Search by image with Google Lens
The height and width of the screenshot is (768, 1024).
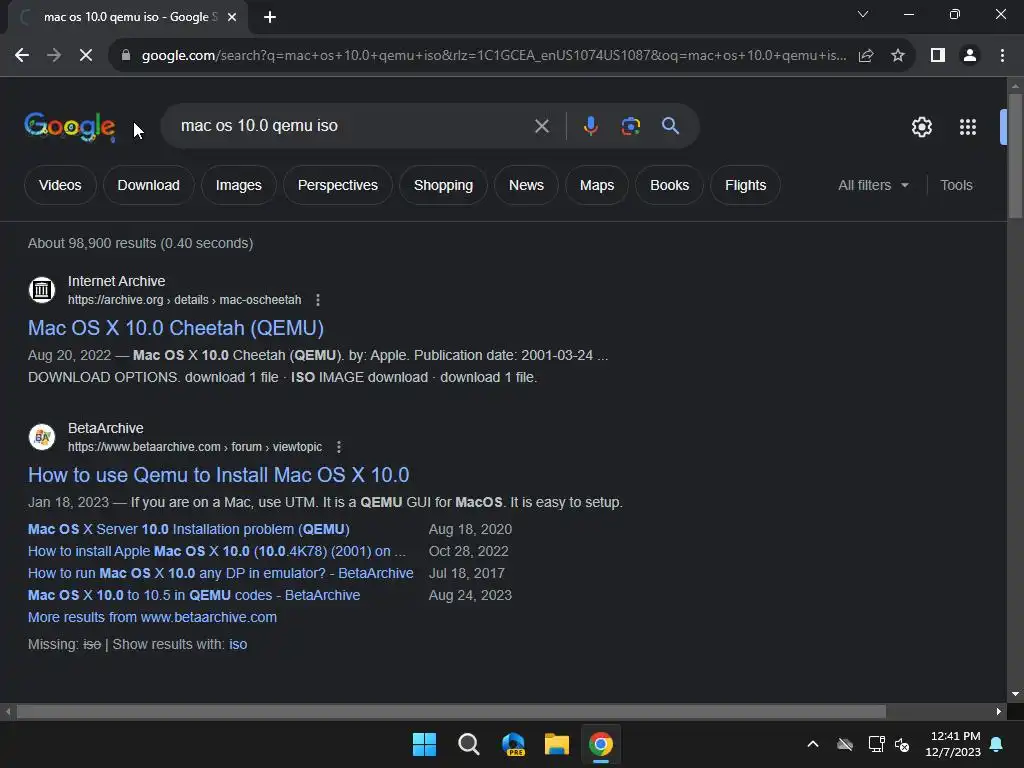click(x=630, y=126)
